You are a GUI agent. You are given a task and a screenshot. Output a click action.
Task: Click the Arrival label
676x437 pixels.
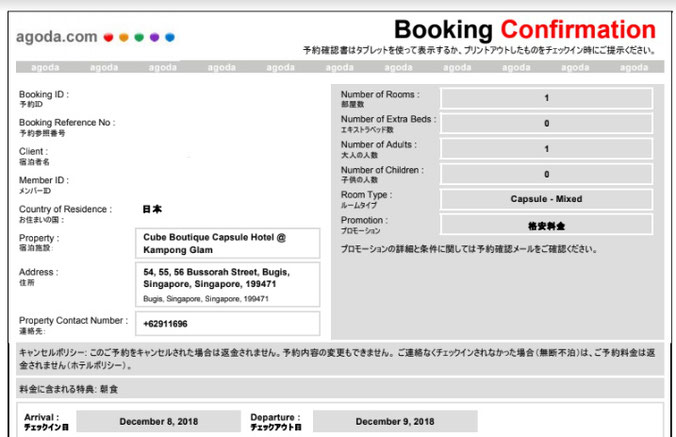coord(42,417)
